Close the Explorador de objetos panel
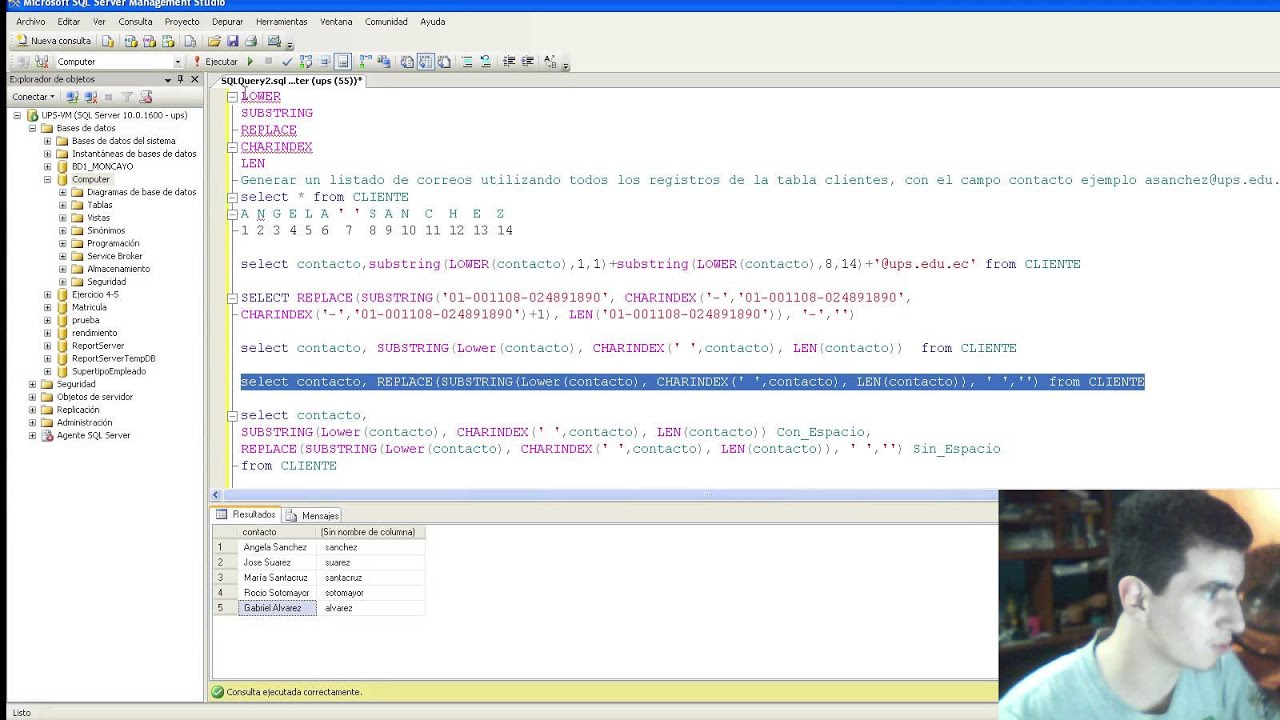Screen dimensions: 1280x720 point(194,79)
